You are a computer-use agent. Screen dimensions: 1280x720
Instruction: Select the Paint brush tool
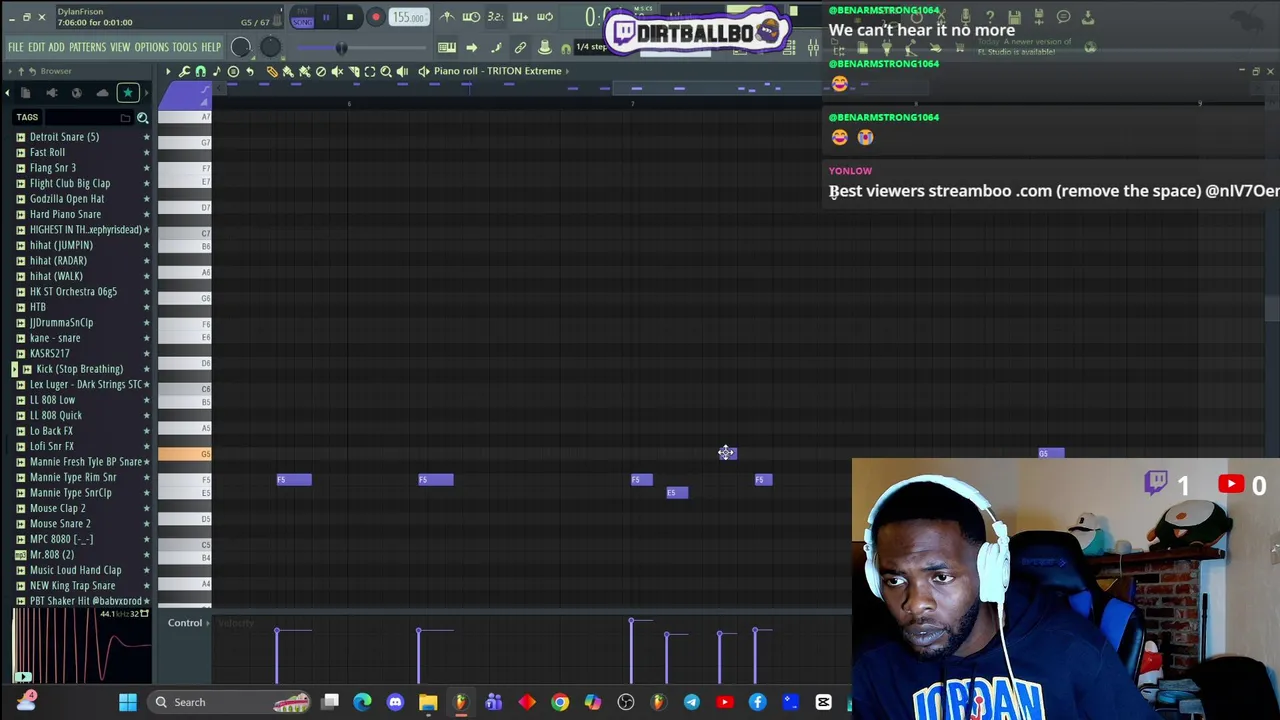coord(288,71)
